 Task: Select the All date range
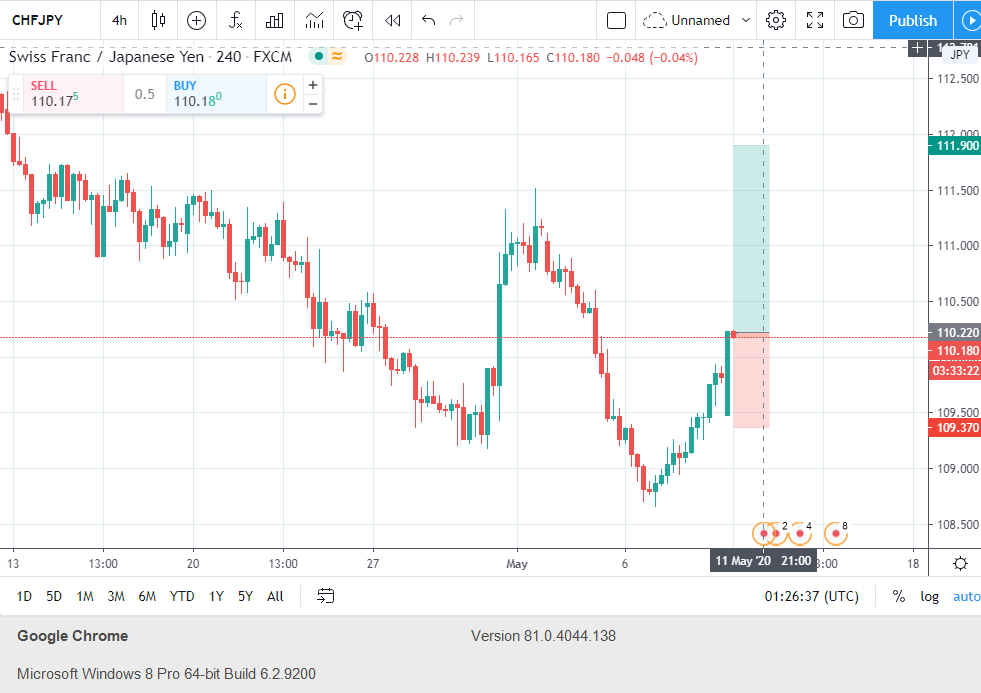275,596
